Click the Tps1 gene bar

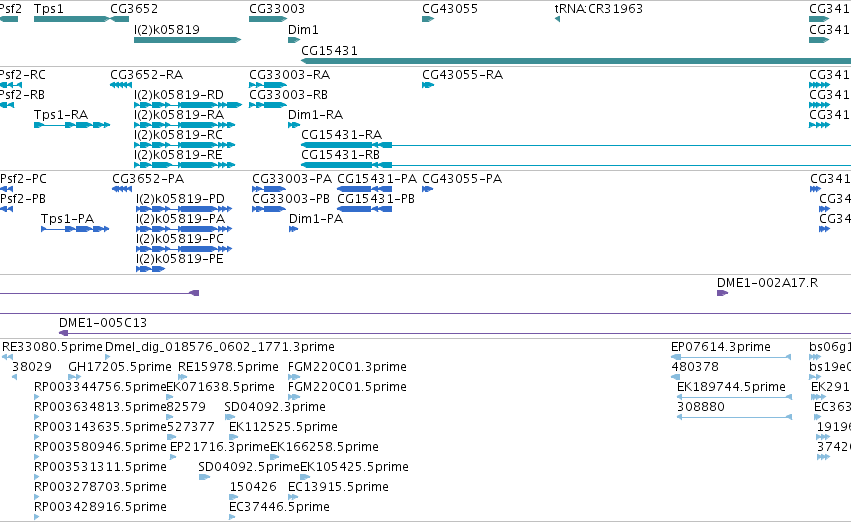[x=71, y=19]
